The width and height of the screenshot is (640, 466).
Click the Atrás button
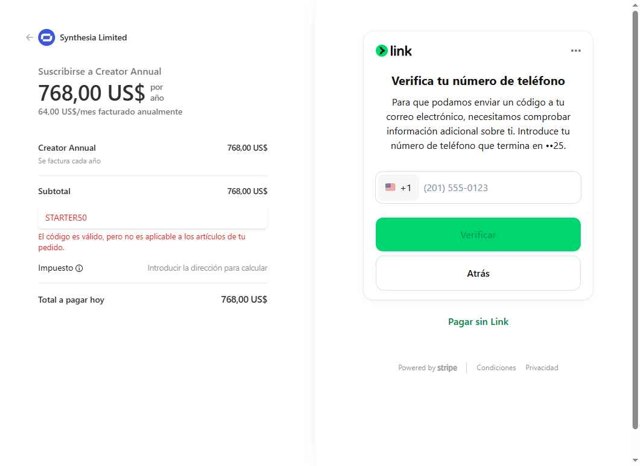478,273
